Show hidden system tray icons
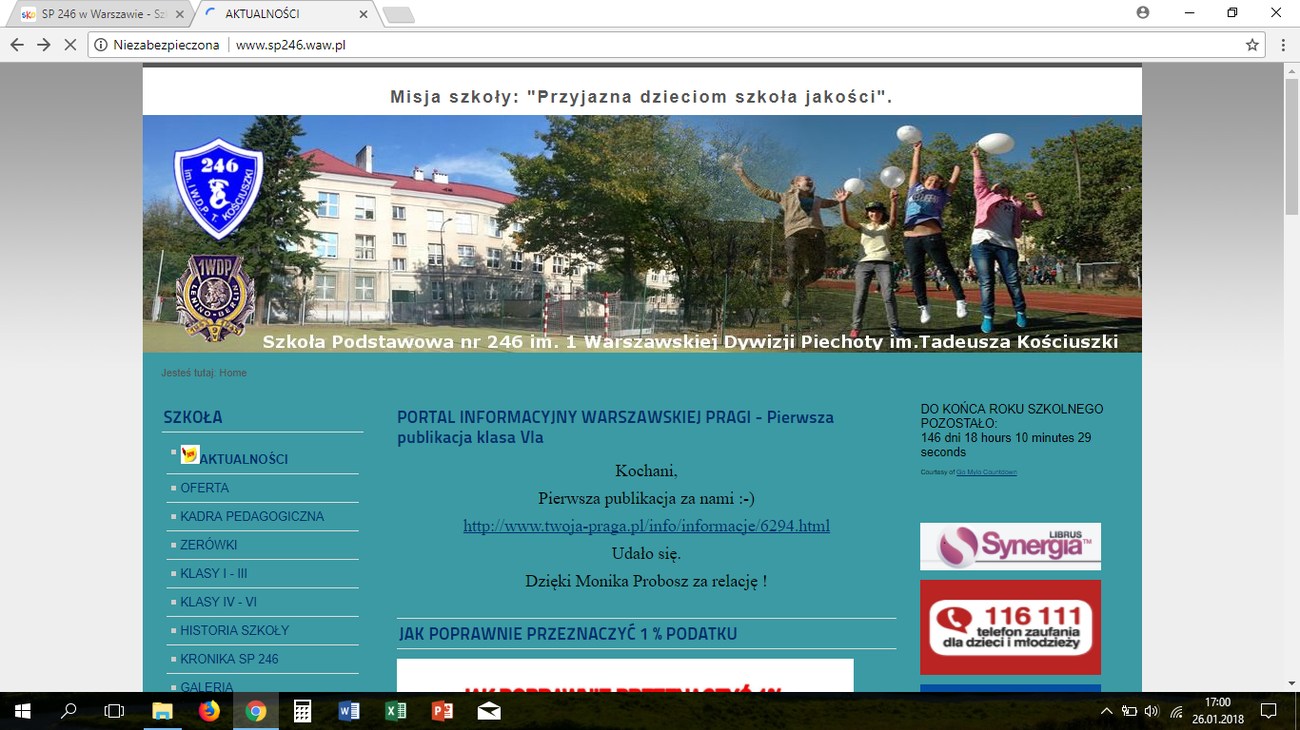This screenshot has width=1300, height=730. 1106,712
